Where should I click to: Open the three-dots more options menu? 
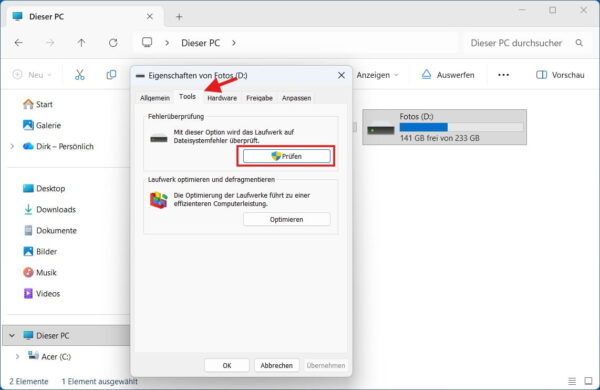[503, 75]
